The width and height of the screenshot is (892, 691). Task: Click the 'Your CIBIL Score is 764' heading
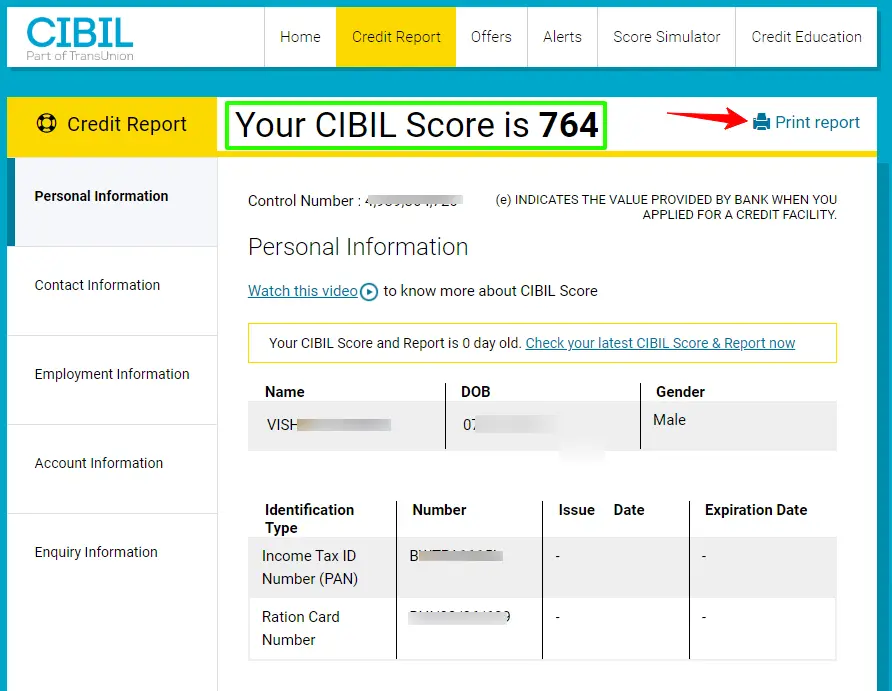coord(416,125)
